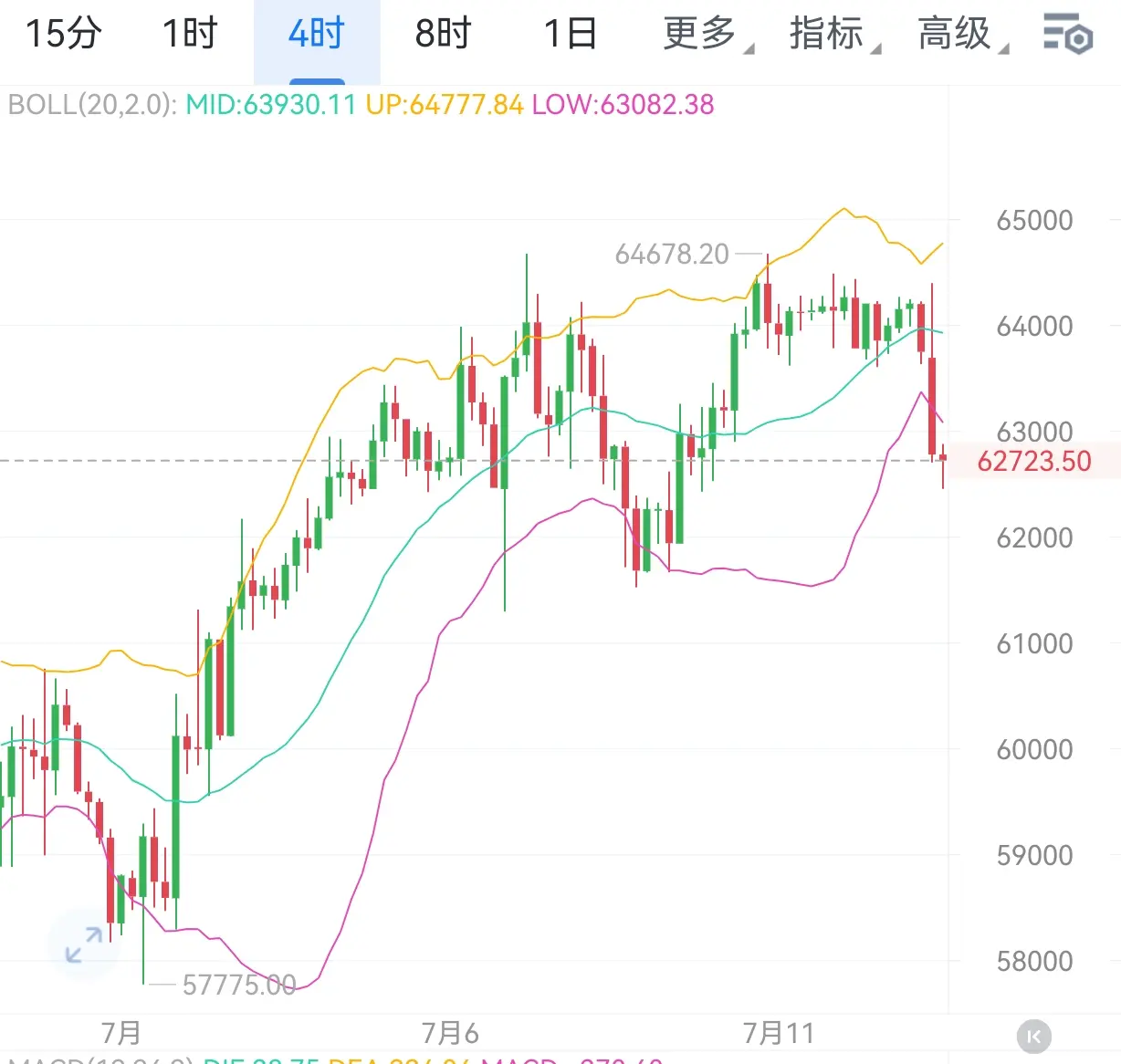Select the 15分 timeframe tab
1121x1064 pixels.
(63, 34)
